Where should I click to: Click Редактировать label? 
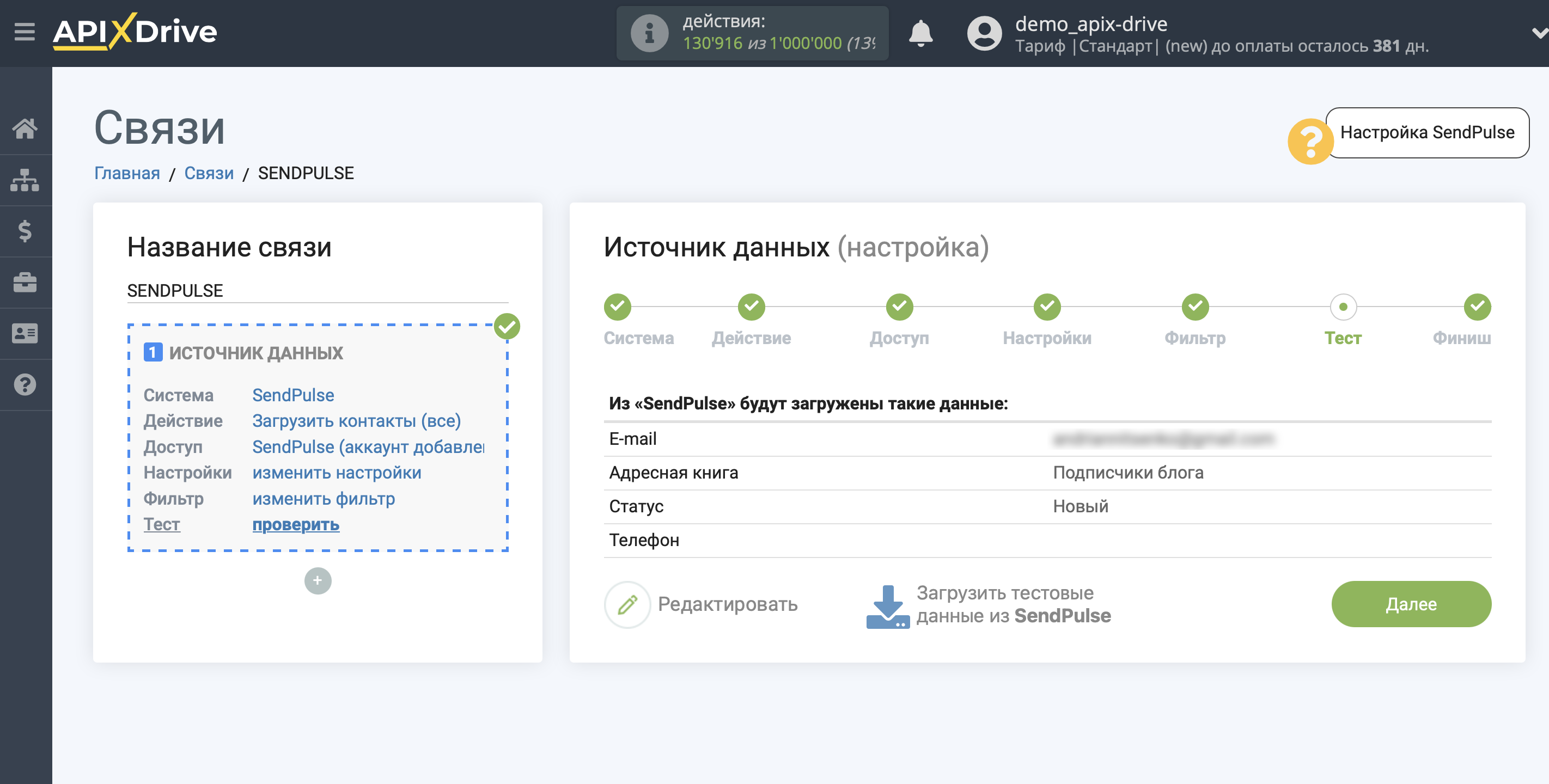pyautogui.click(x=728, y=604)
